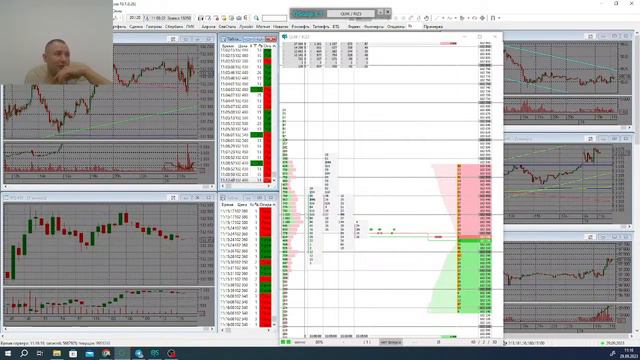The image size is (640, 360).
Task: Click the GUM / RIZ3 field in floating panel
Action: click(351, 13)
